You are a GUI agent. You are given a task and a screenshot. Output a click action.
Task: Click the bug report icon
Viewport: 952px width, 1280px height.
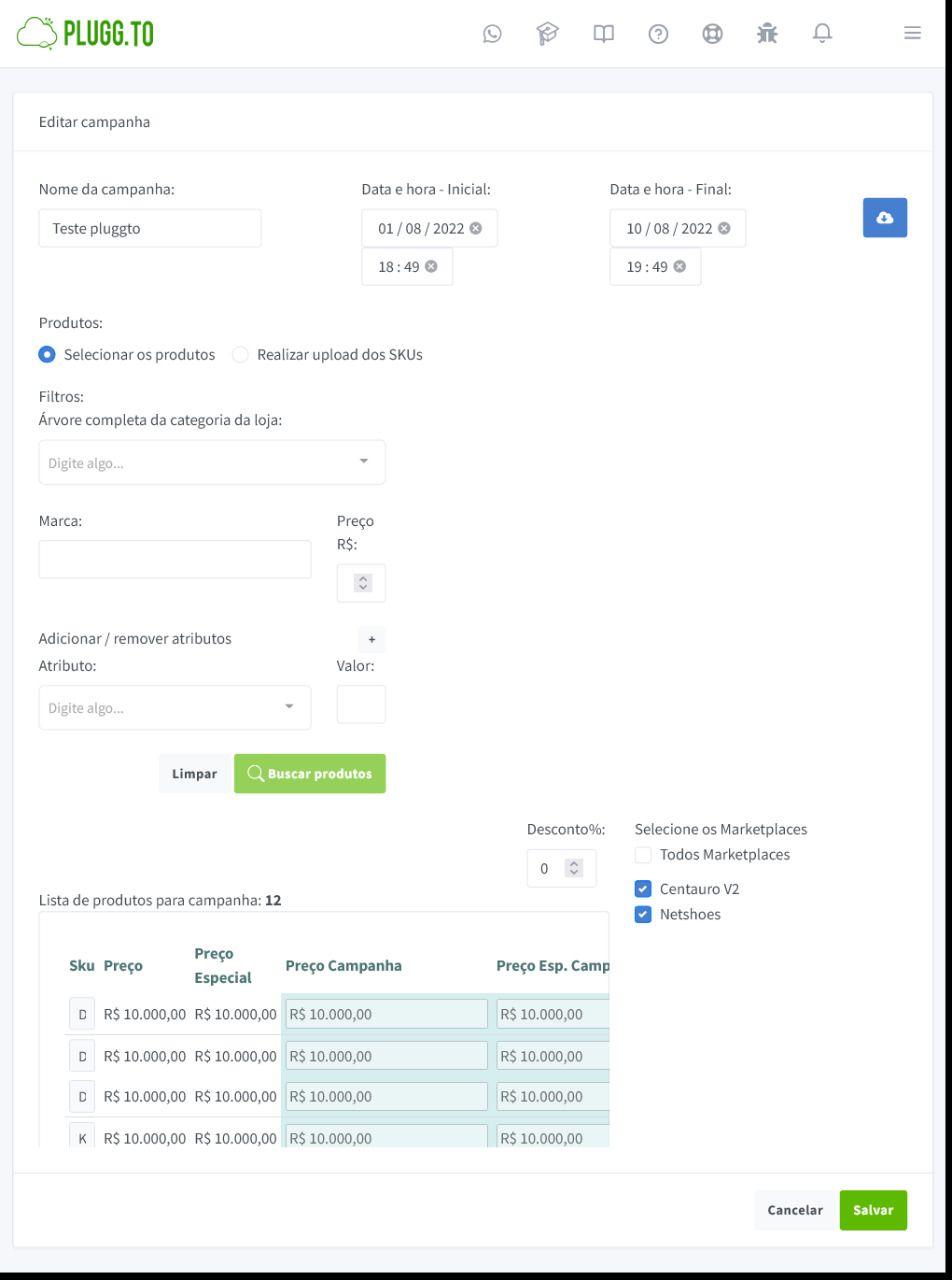point(767,33)
